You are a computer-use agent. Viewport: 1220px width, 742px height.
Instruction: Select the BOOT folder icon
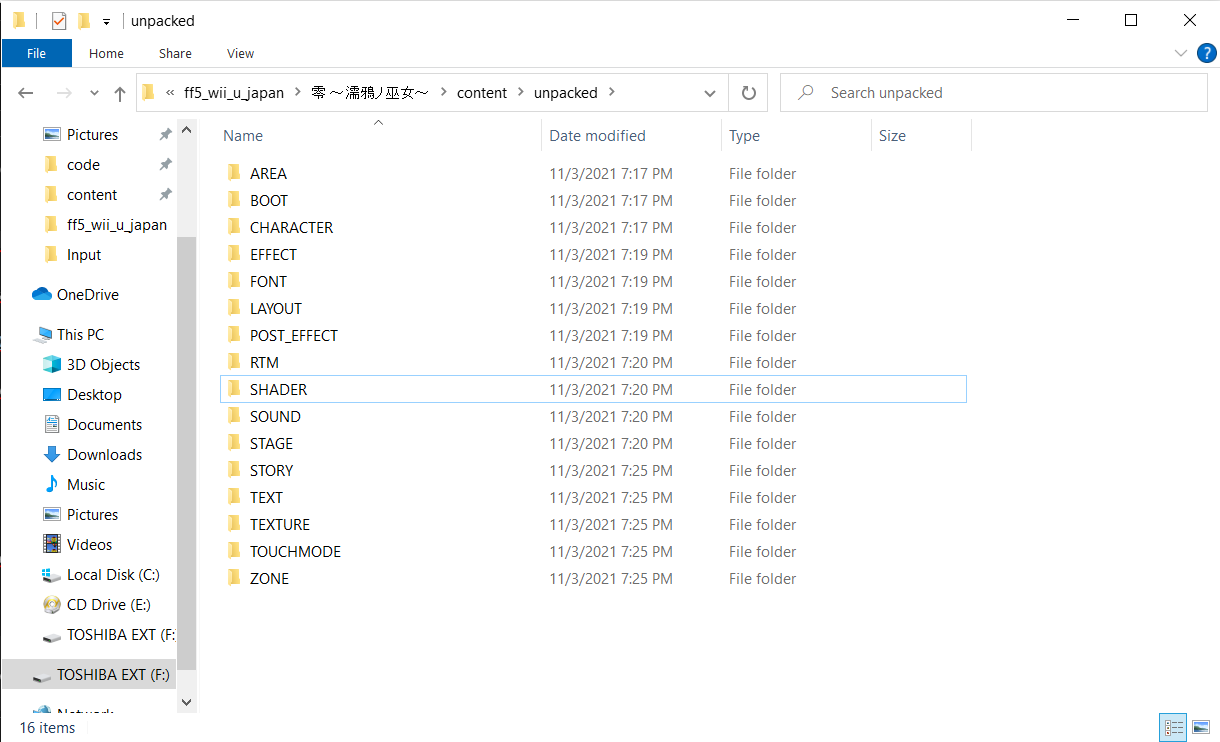point(233,200)
